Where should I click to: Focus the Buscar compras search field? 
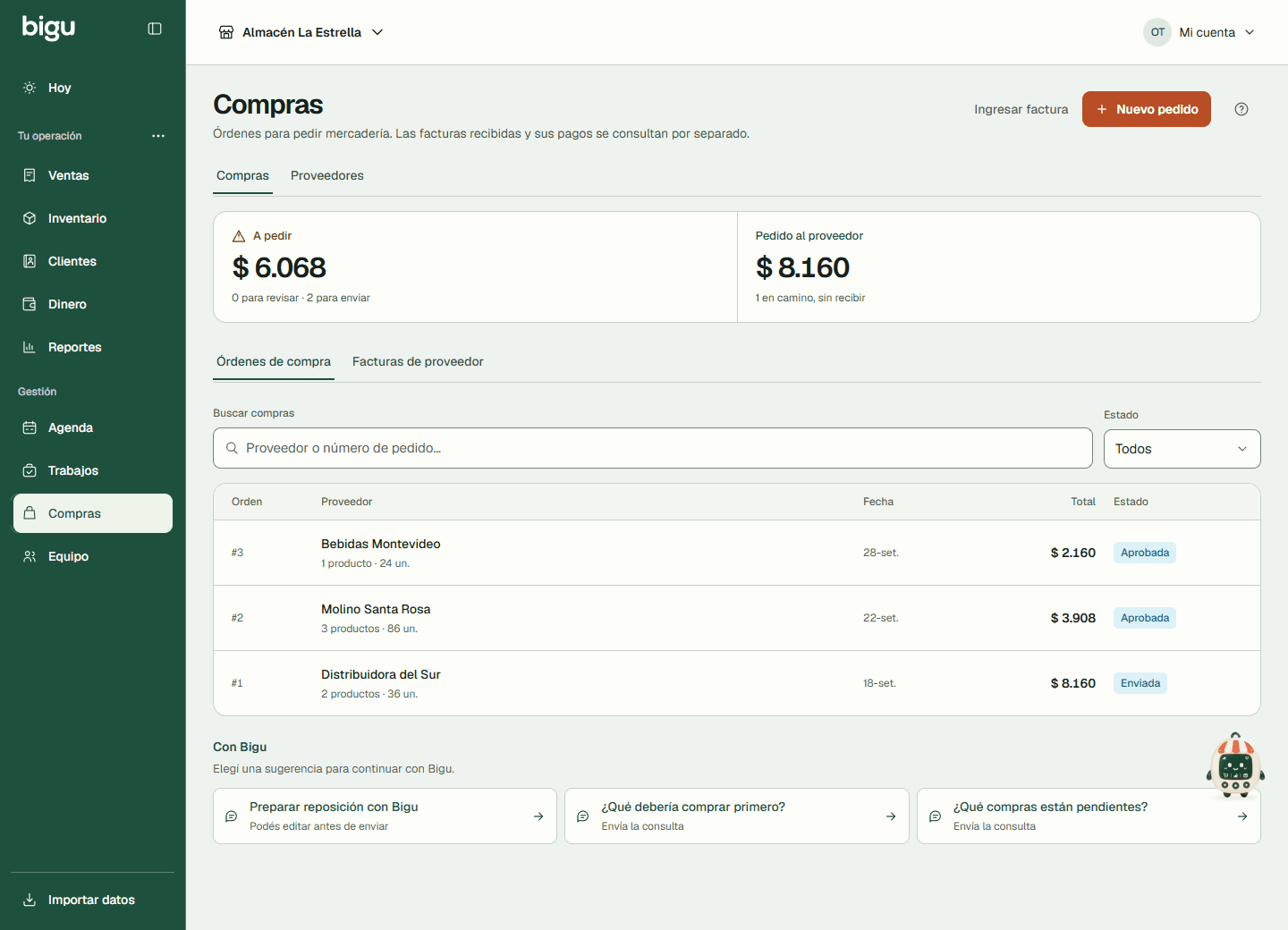653,448
